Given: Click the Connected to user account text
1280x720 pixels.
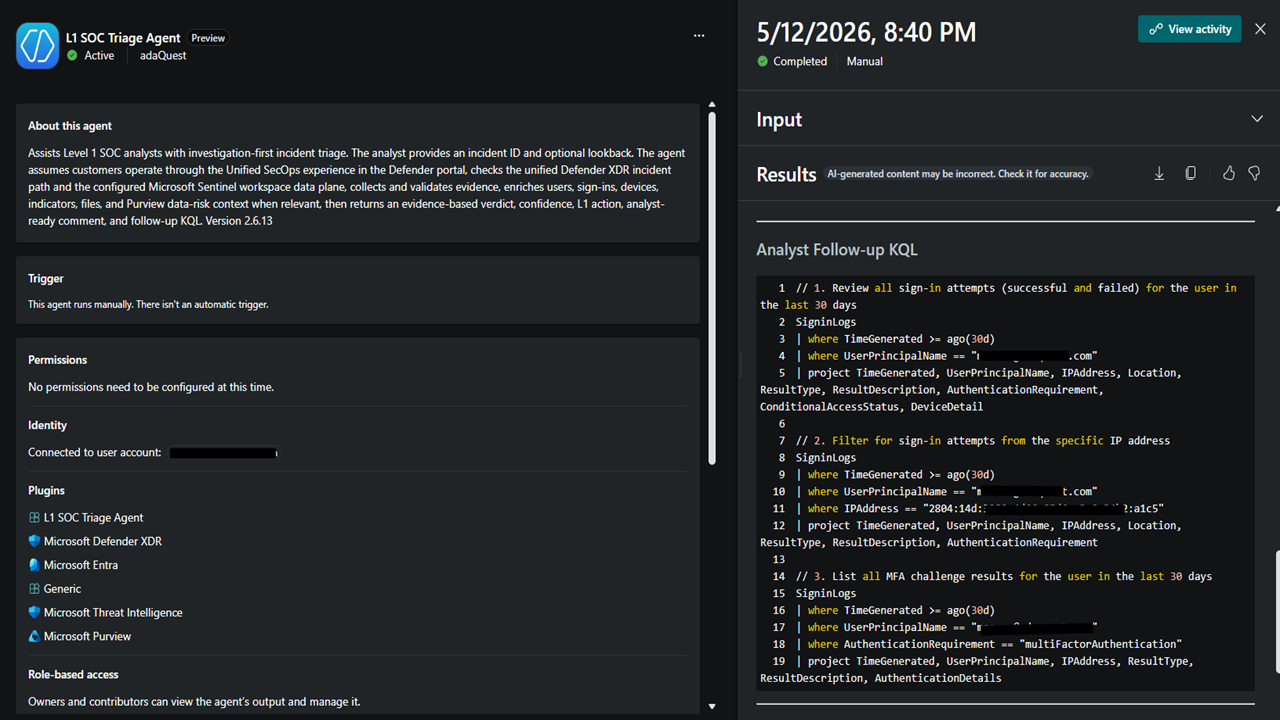Looking at the screenshot, I should click(x=95, y=453).
